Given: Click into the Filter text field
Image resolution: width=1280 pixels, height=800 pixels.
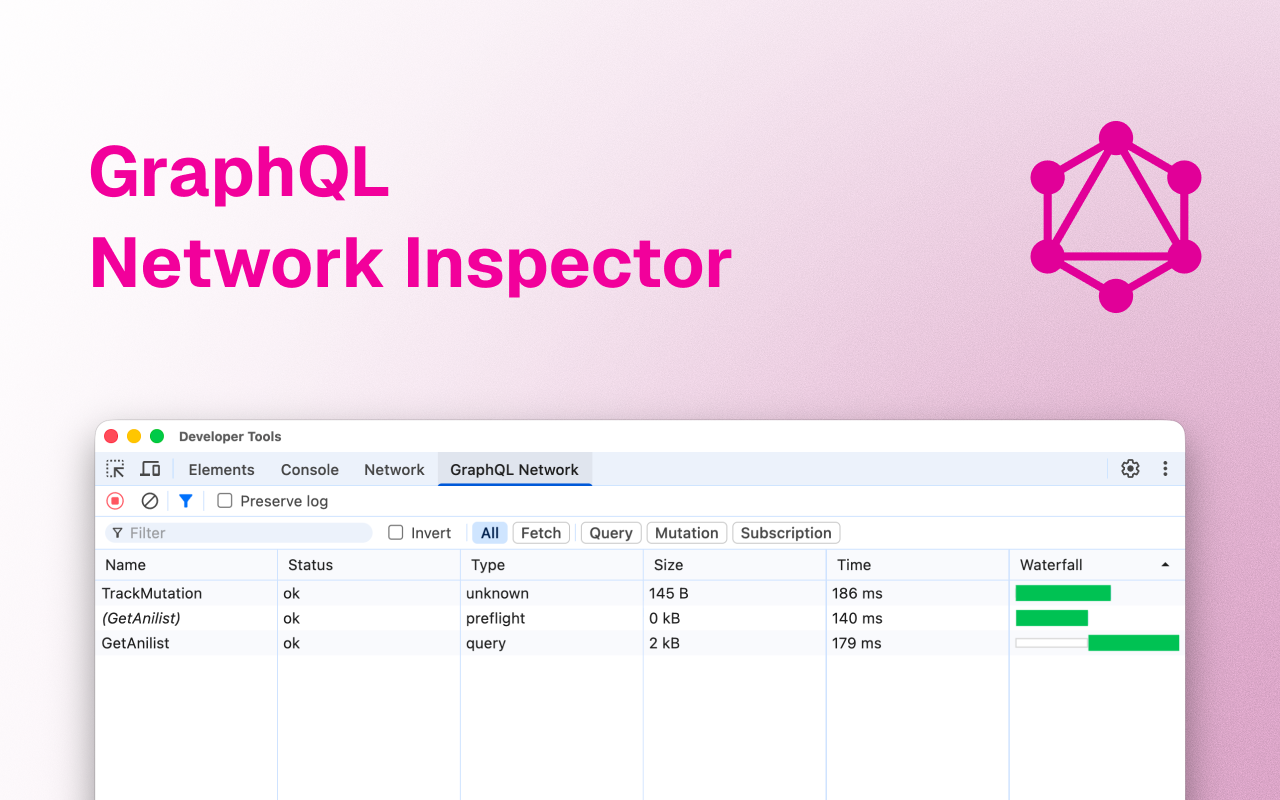Looking at the screenshot, I should [245, 533].
